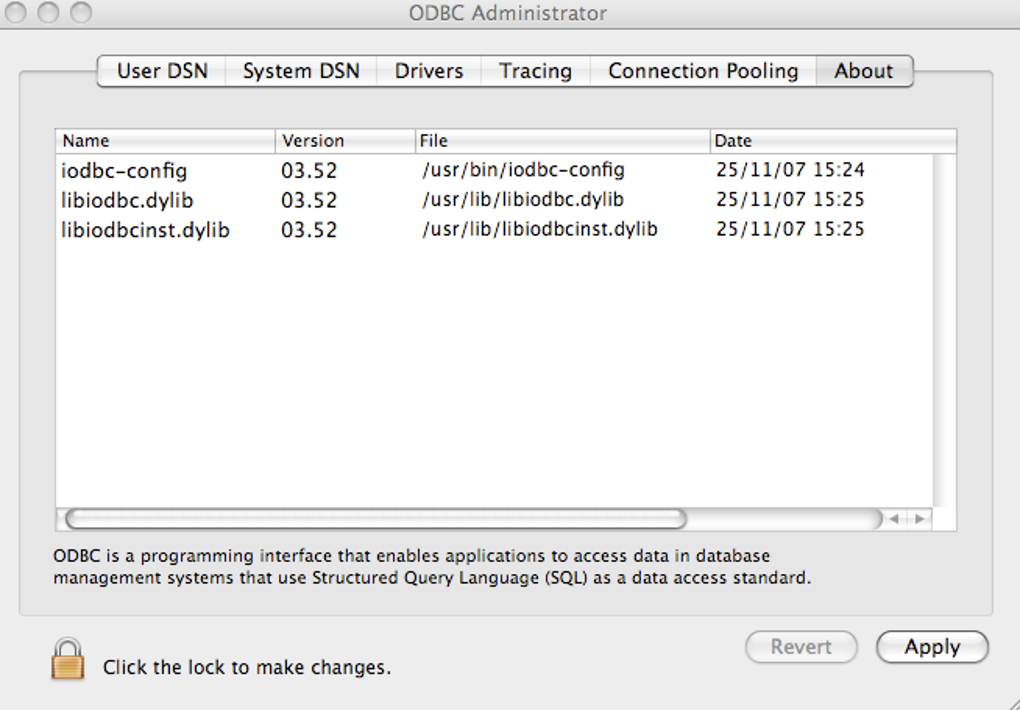Select the libiodbcinst.dylib row
Viewport: 1020px width, 710px height.
click(x=145, y=230)
